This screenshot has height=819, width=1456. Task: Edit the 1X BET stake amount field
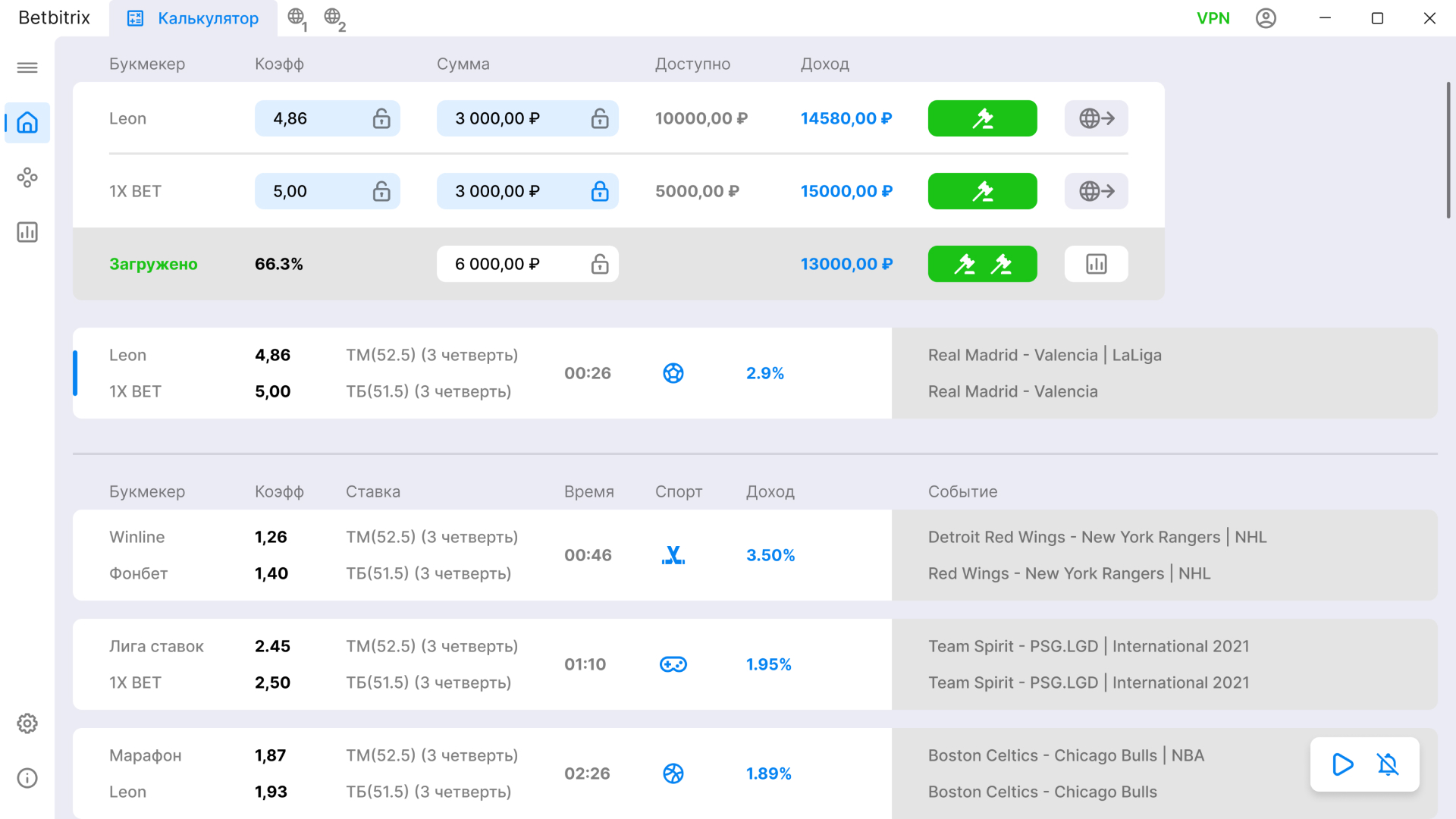click(528, 191)
